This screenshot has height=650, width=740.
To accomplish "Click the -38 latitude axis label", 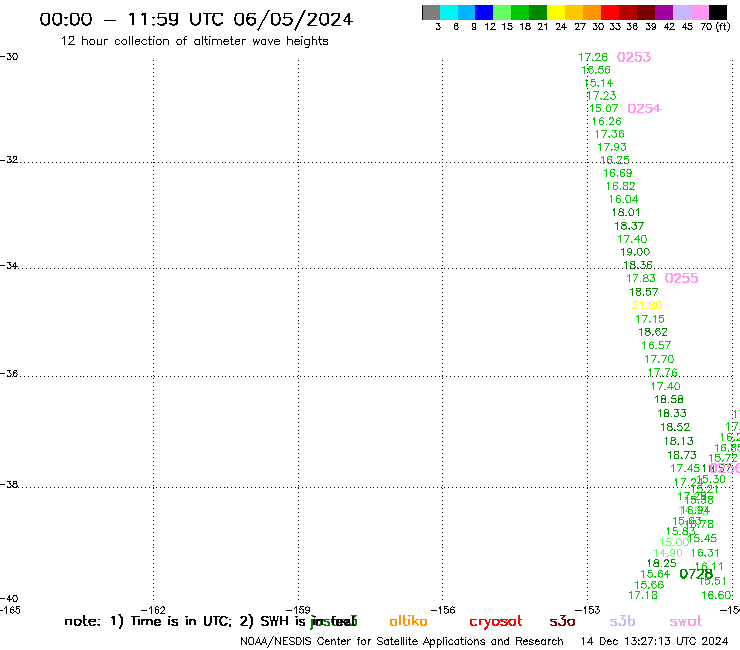I will 9,484.
